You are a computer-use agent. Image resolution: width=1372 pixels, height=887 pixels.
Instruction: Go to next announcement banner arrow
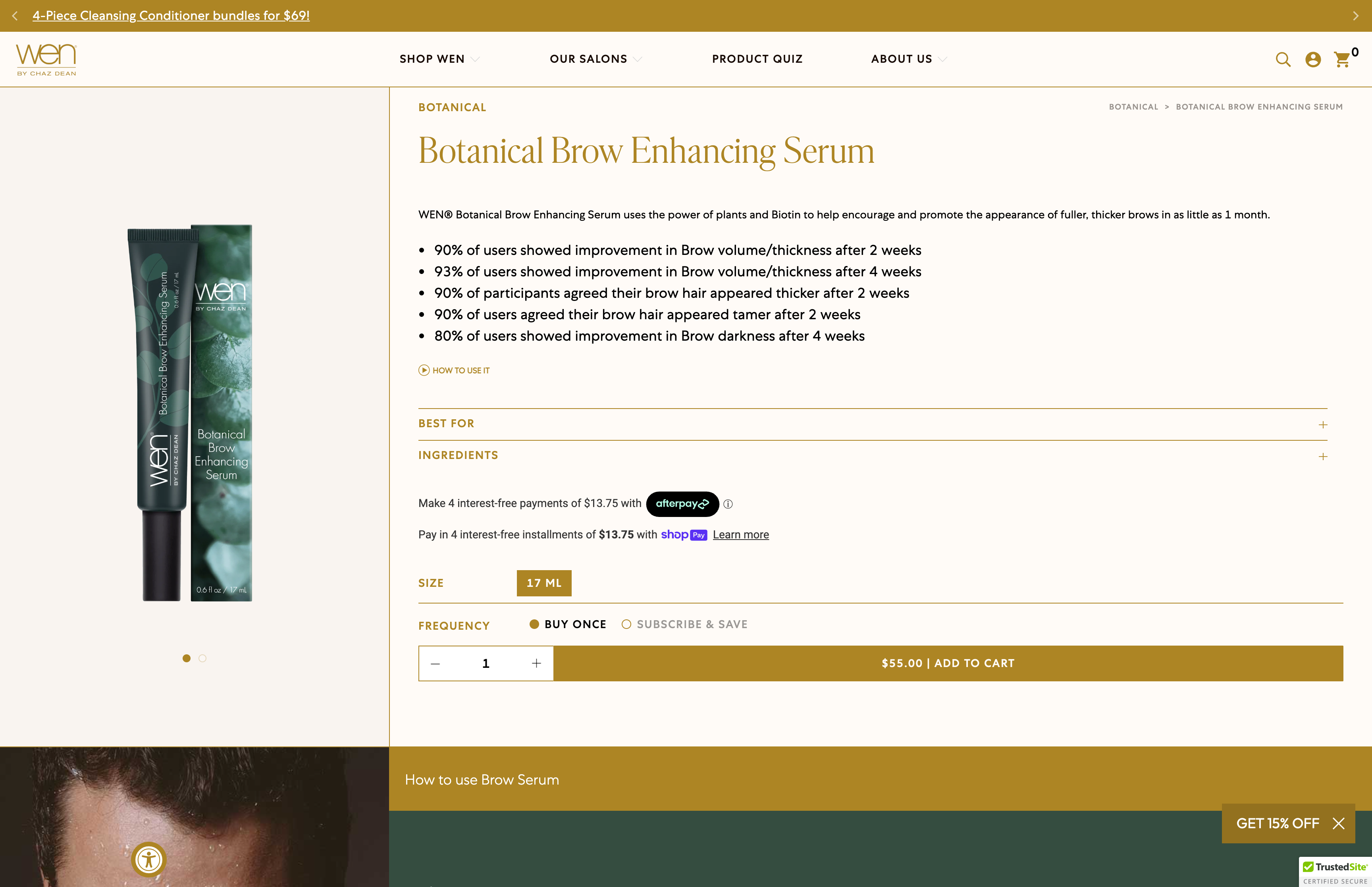1355,15
